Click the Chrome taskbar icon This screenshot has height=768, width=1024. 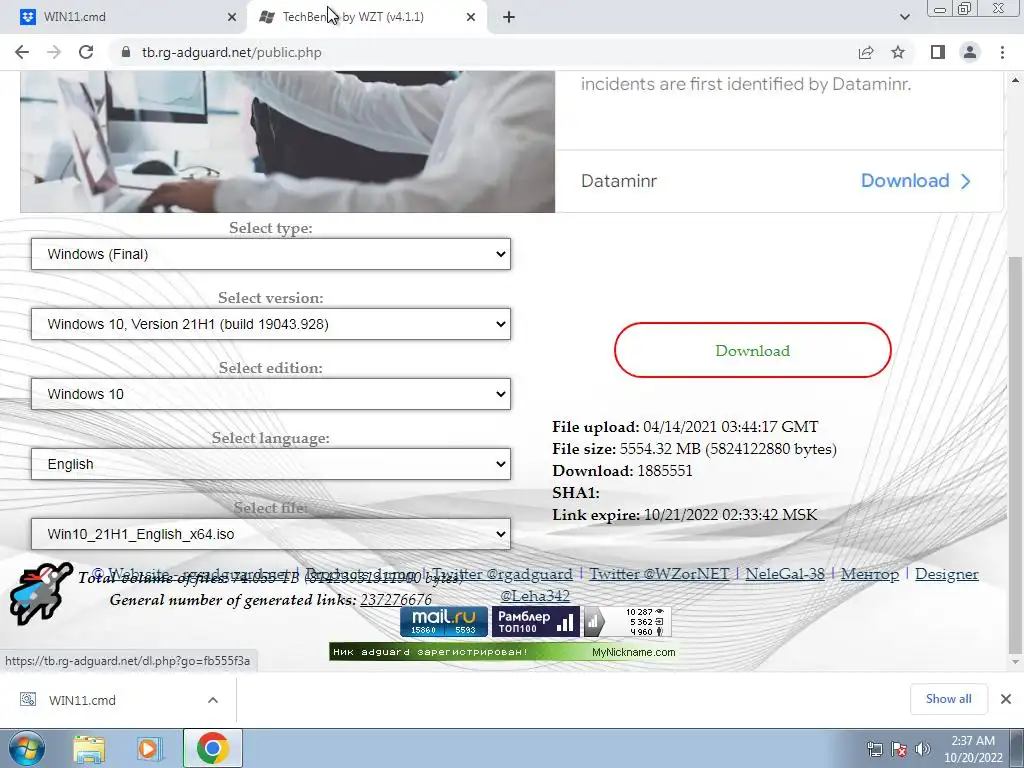[212, 748]
